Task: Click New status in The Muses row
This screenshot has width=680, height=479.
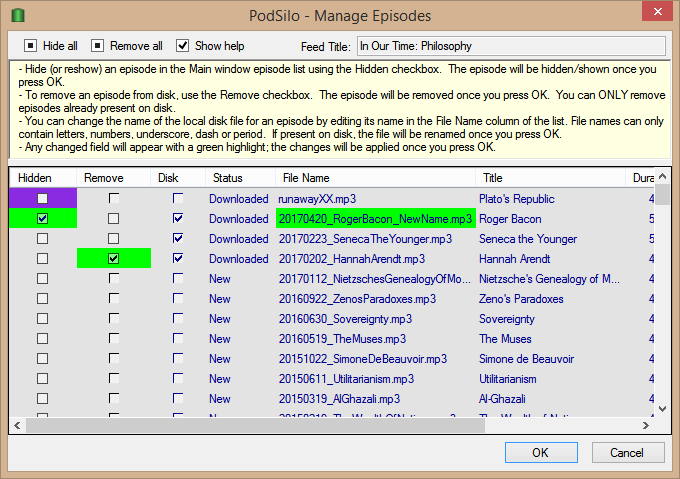Action: click(219, 339)
